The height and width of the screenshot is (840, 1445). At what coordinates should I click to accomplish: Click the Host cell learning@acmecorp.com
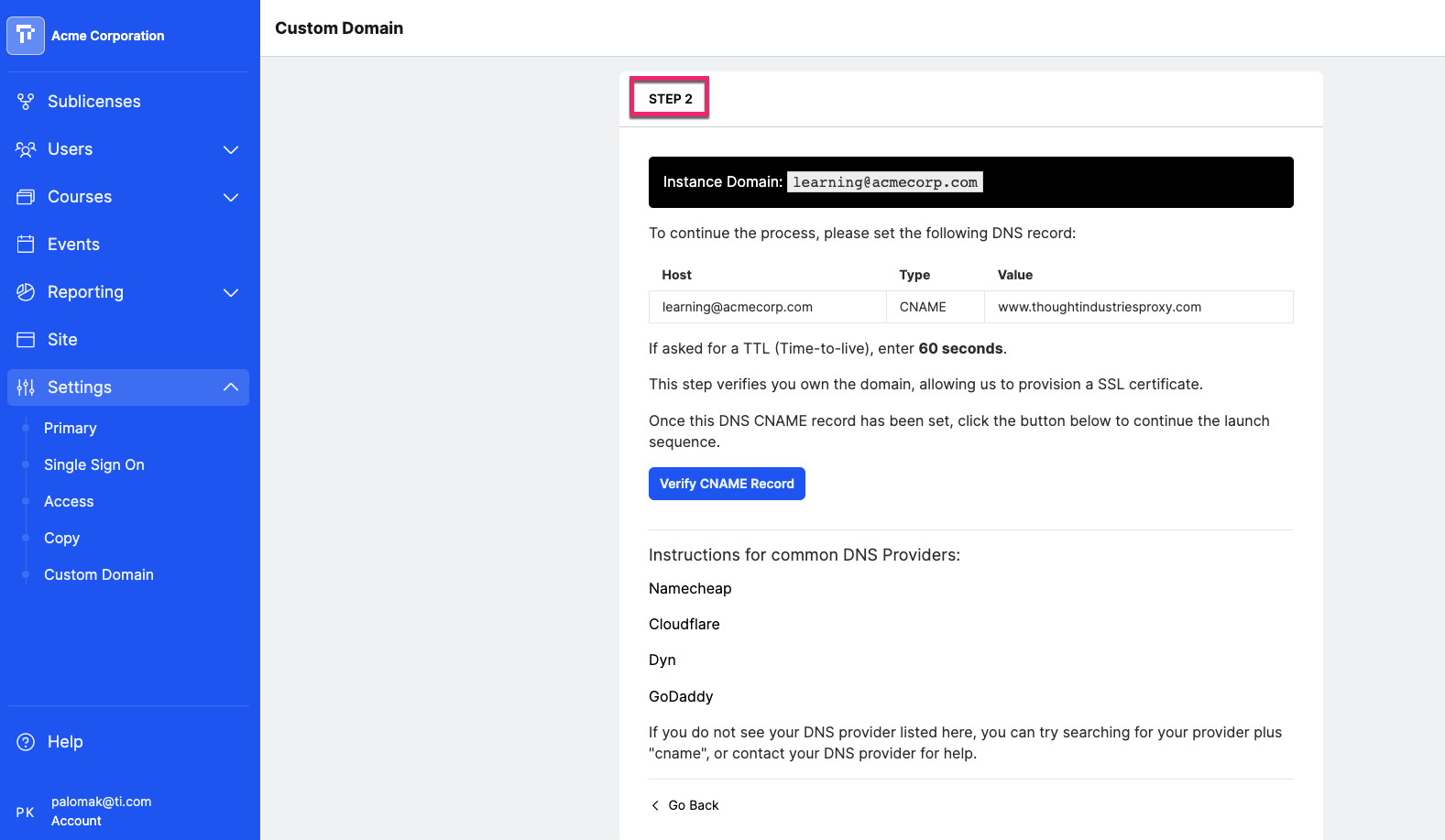click(768, 307)
